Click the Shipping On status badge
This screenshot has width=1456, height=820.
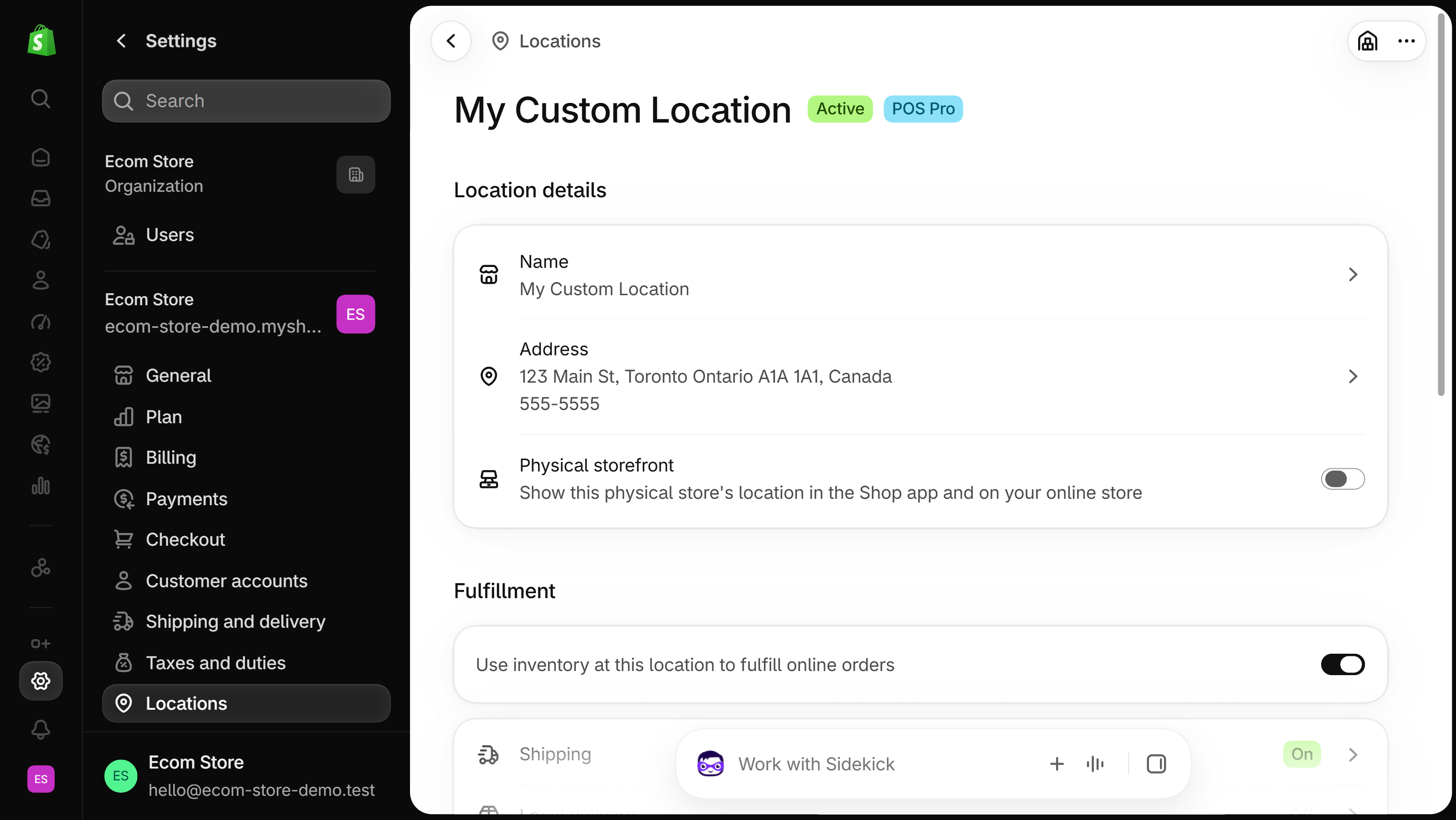pos(1302,754)
